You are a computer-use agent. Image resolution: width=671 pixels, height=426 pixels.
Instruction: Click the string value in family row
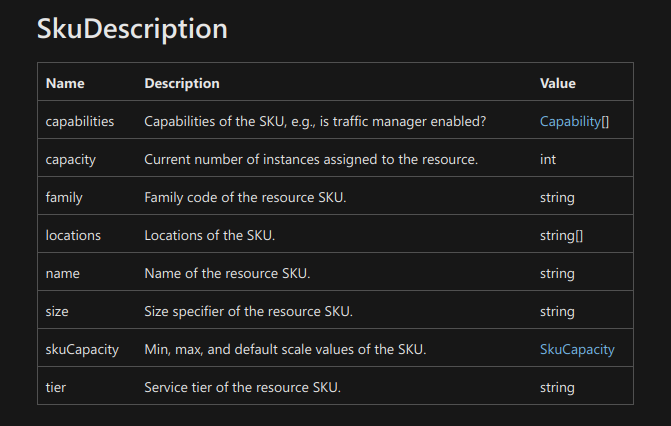coord(557,197)
